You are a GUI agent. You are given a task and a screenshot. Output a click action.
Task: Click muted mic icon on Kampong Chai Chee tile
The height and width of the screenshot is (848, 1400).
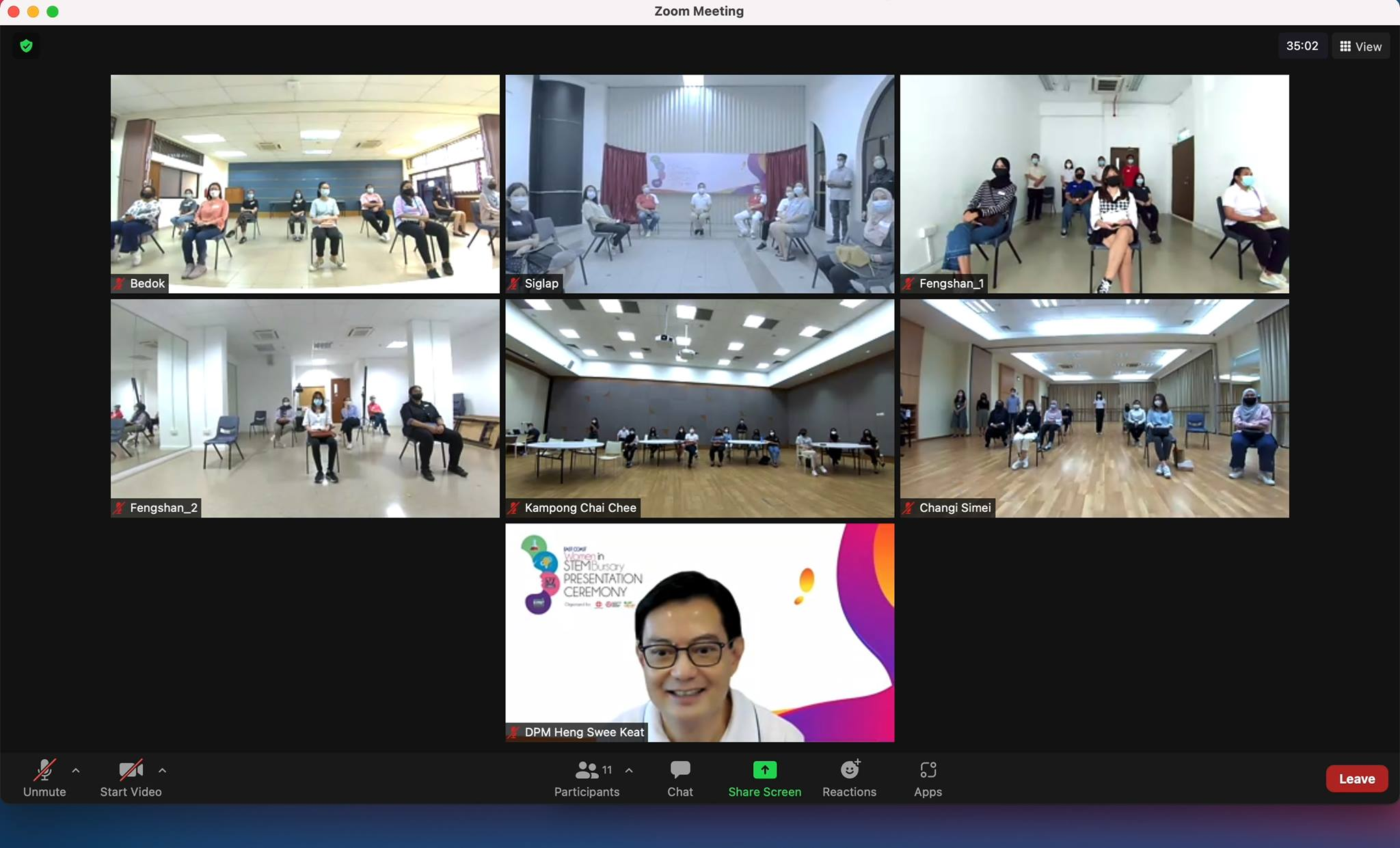point(513,508)
